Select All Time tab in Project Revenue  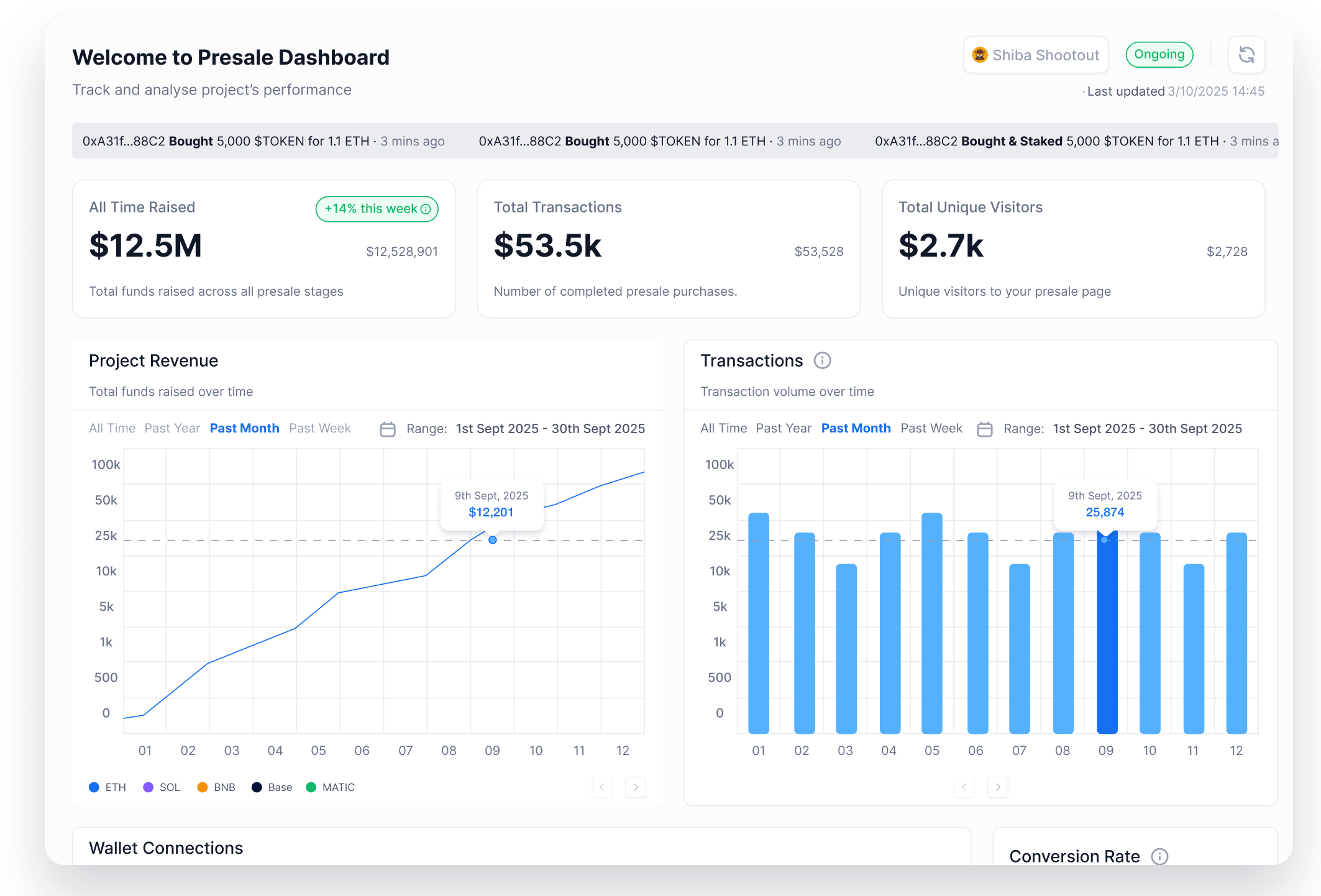[x=112, y=428]
